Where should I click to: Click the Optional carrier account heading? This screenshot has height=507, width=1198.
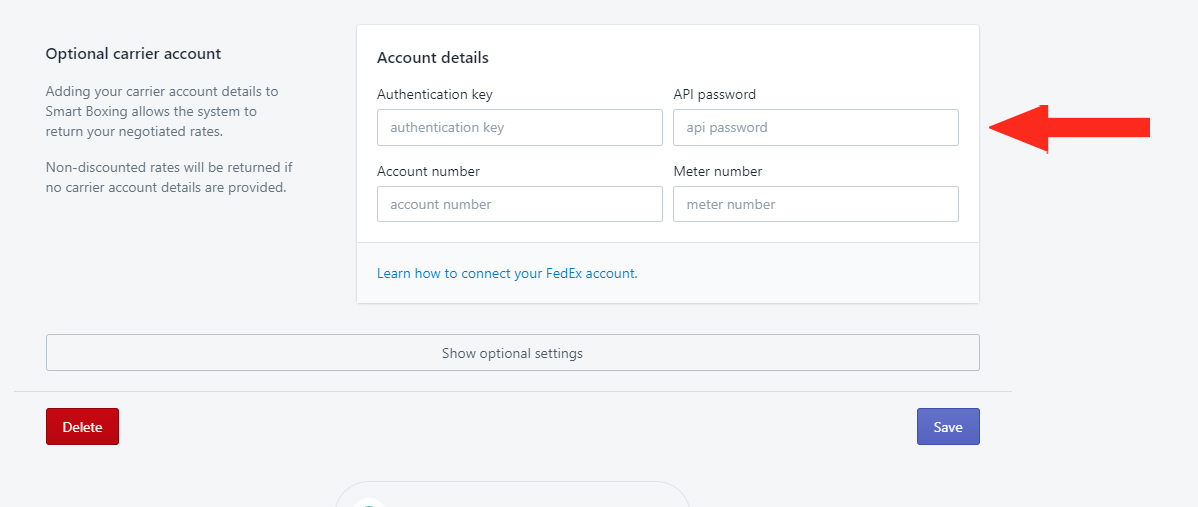133,54
